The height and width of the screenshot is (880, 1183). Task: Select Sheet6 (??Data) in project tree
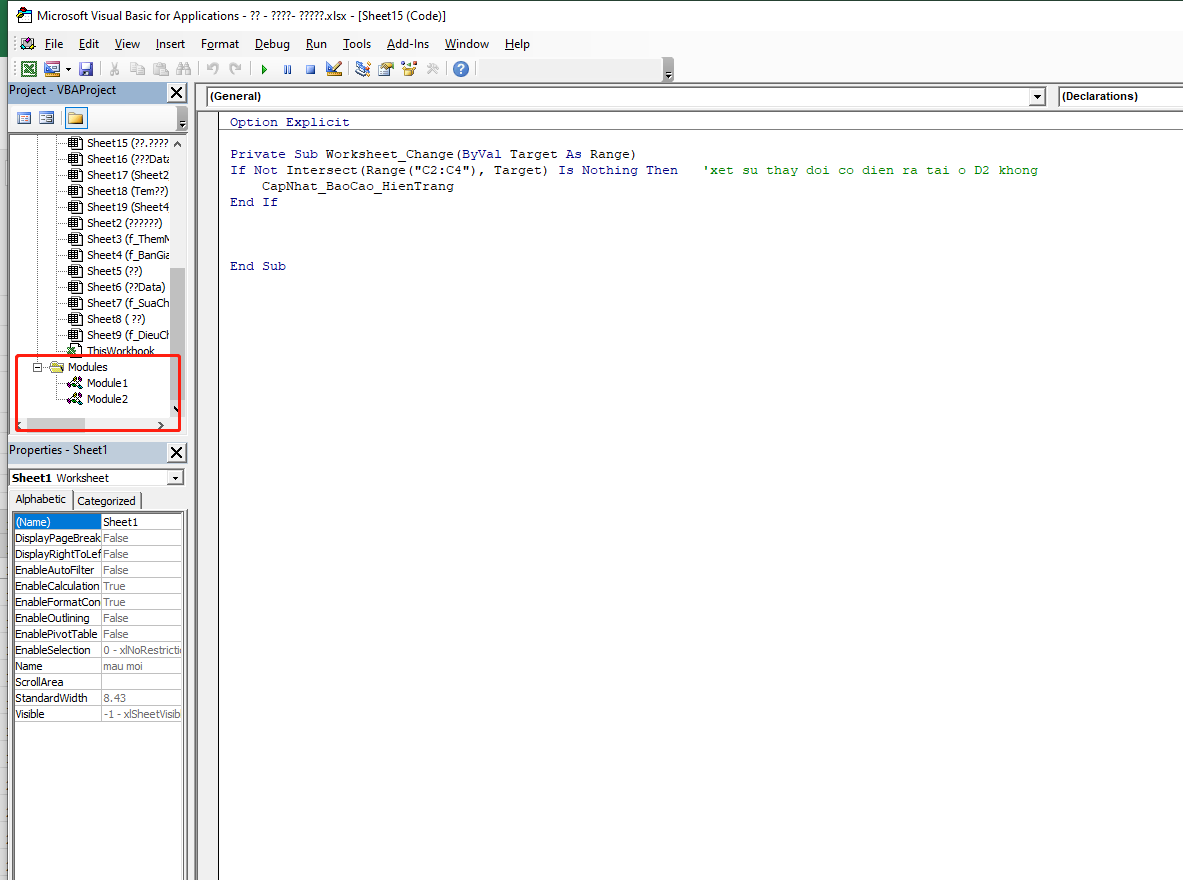point(126,287)
